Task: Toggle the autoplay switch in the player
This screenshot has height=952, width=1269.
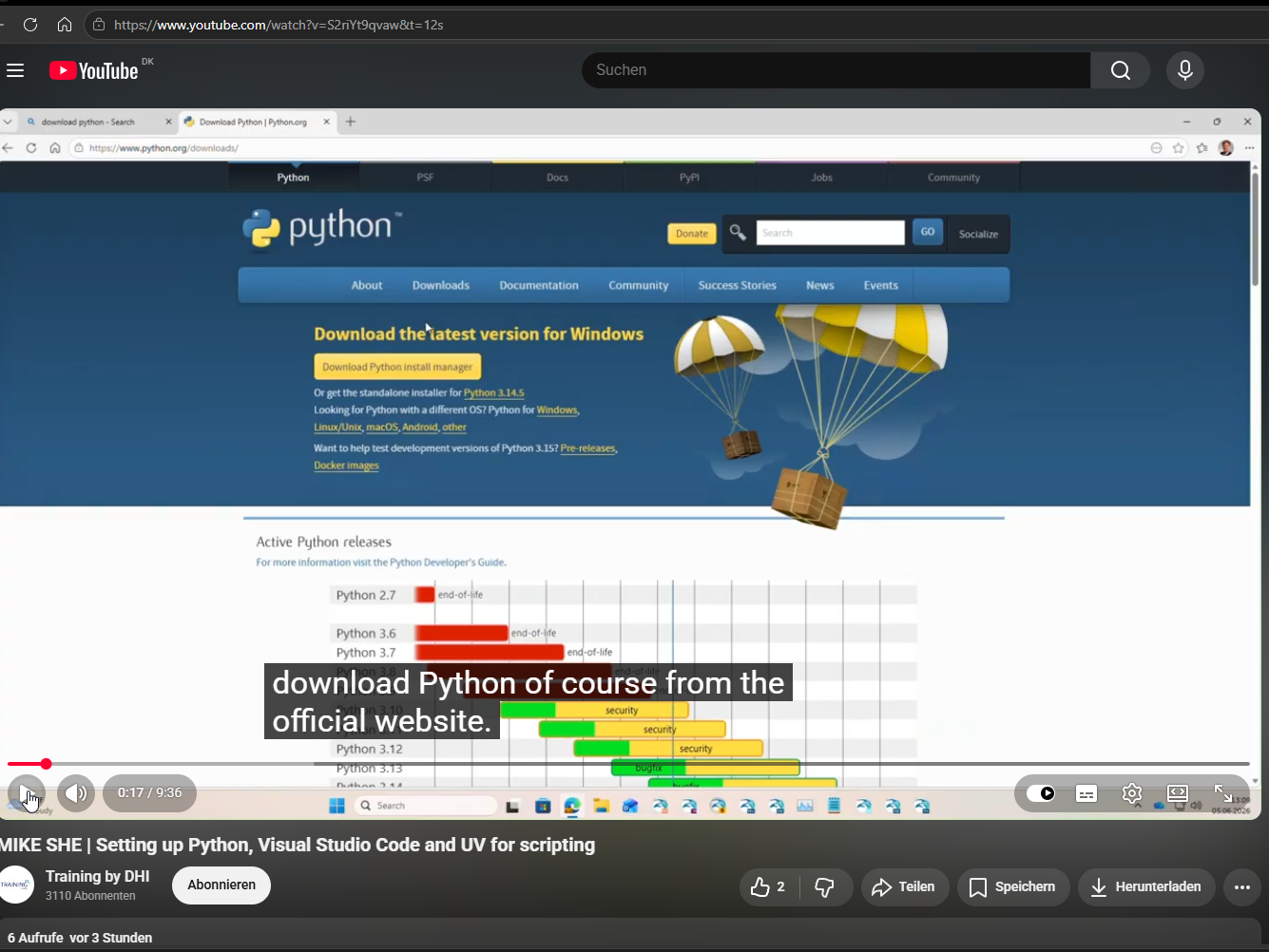Action: (1041, 793)
